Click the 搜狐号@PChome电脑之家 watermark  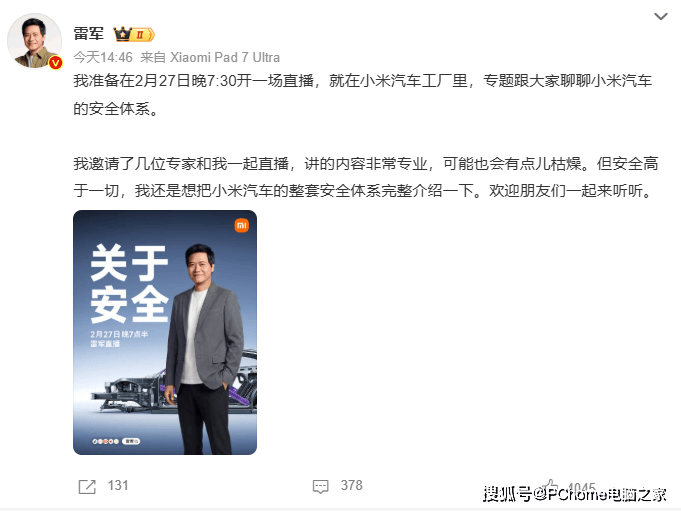click(575, 495)
